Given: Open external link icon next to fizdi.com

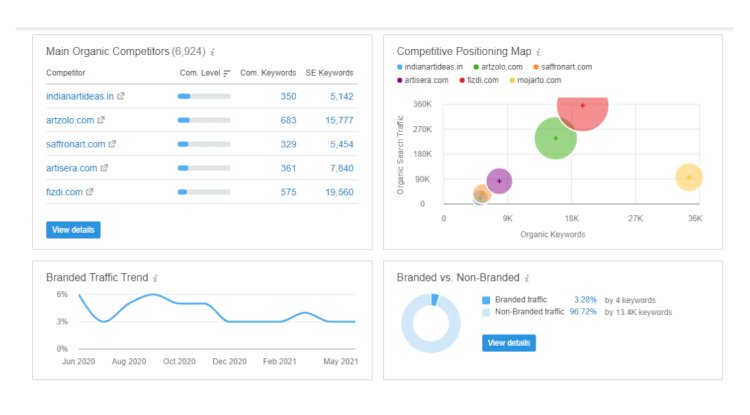Looking at the screenshot, I should click(x=89, y=192).
